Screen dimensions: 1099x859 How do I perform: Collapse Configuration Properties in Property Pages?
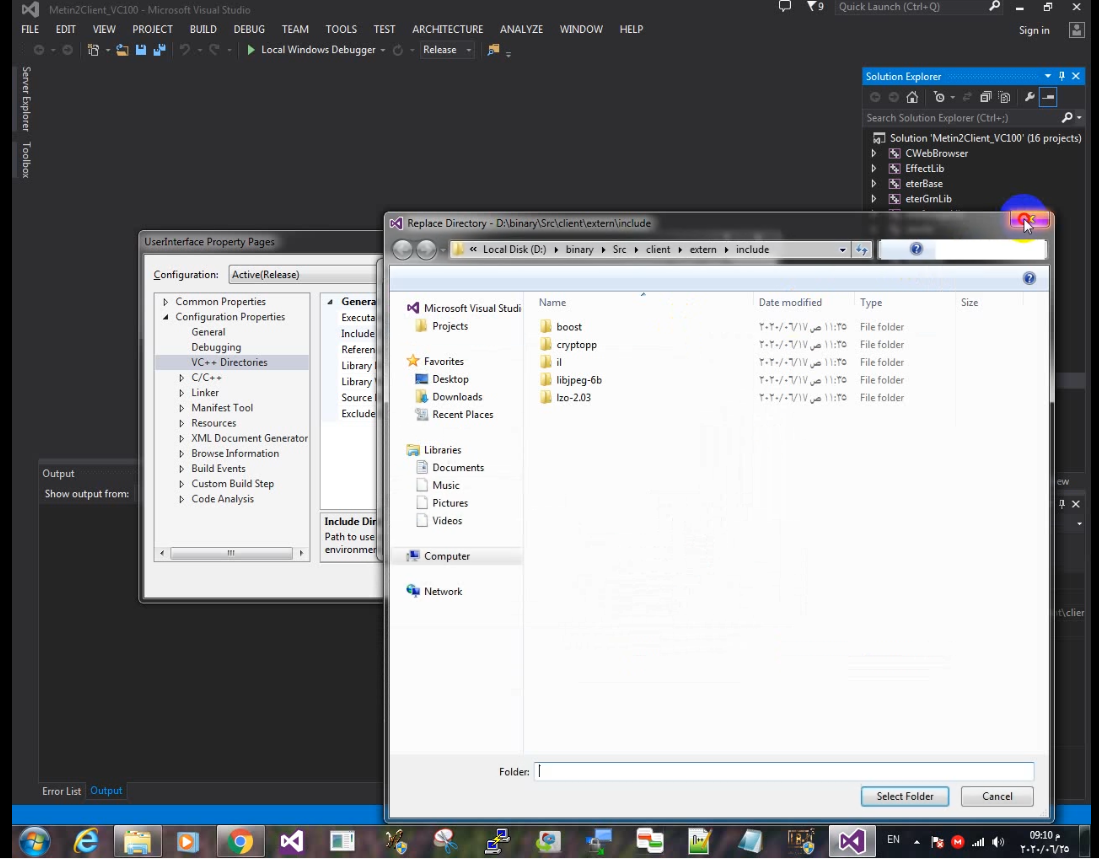(165, 317)
